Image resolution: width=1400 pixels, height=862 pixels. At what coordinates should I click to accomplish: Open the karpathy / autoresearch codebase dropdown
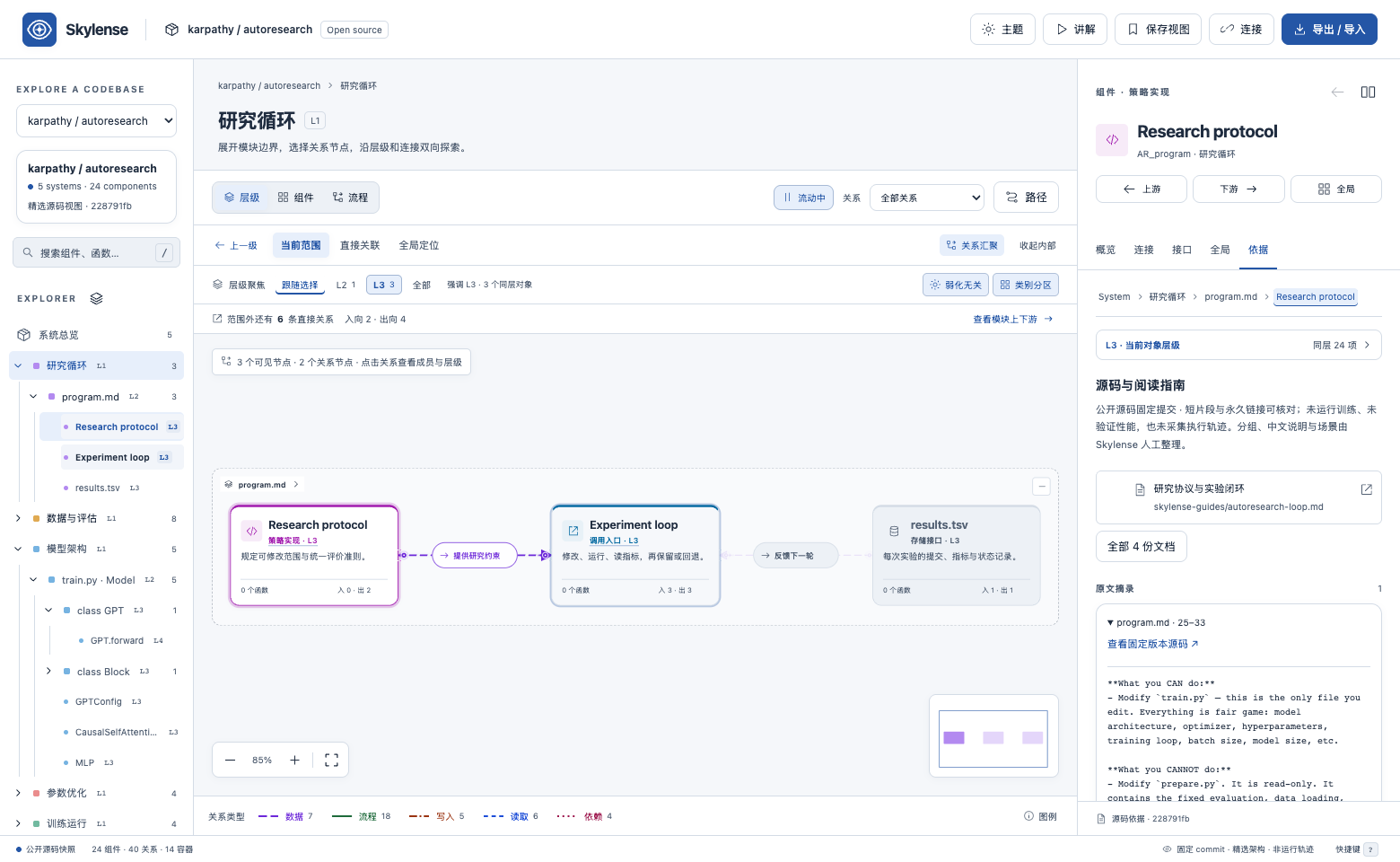pos(96,121)
